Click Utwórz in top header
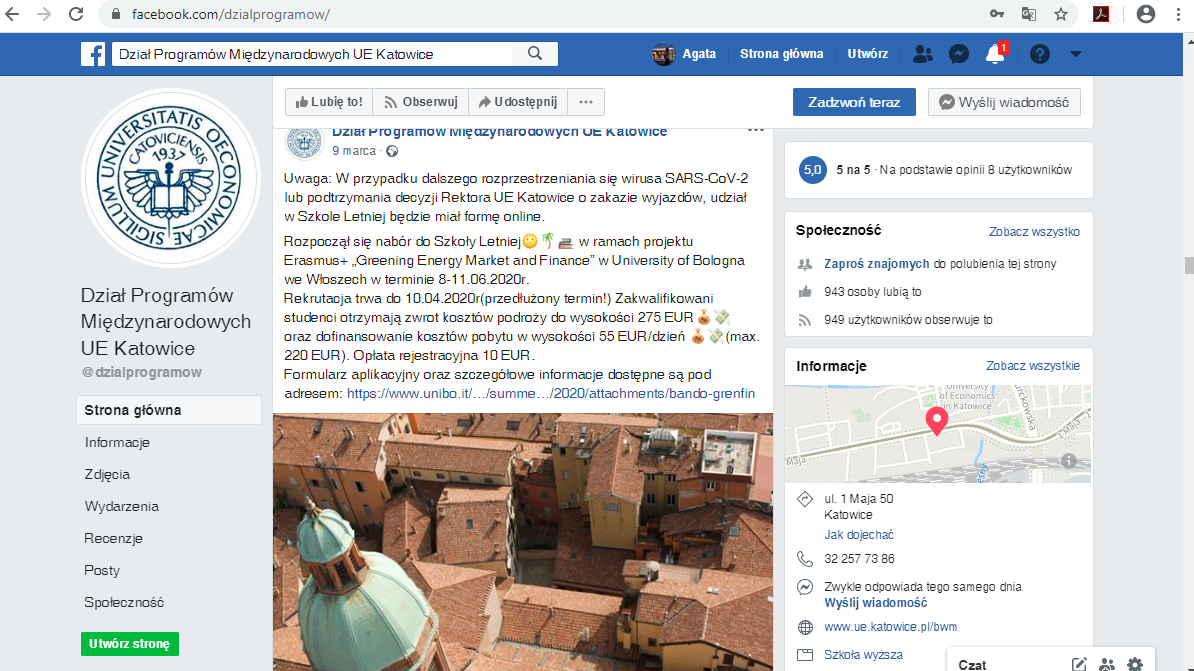 (x=867, y=54)
